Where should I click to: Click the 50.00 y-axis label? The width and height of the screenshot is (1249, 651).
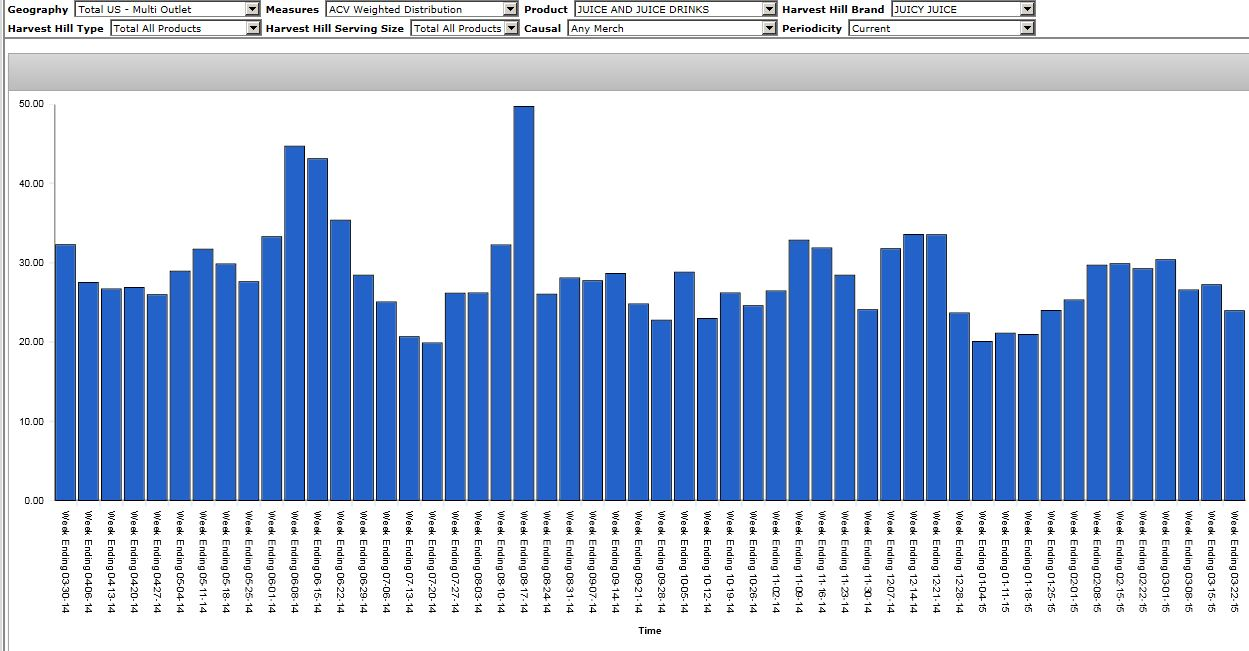[x=31, y=104]
